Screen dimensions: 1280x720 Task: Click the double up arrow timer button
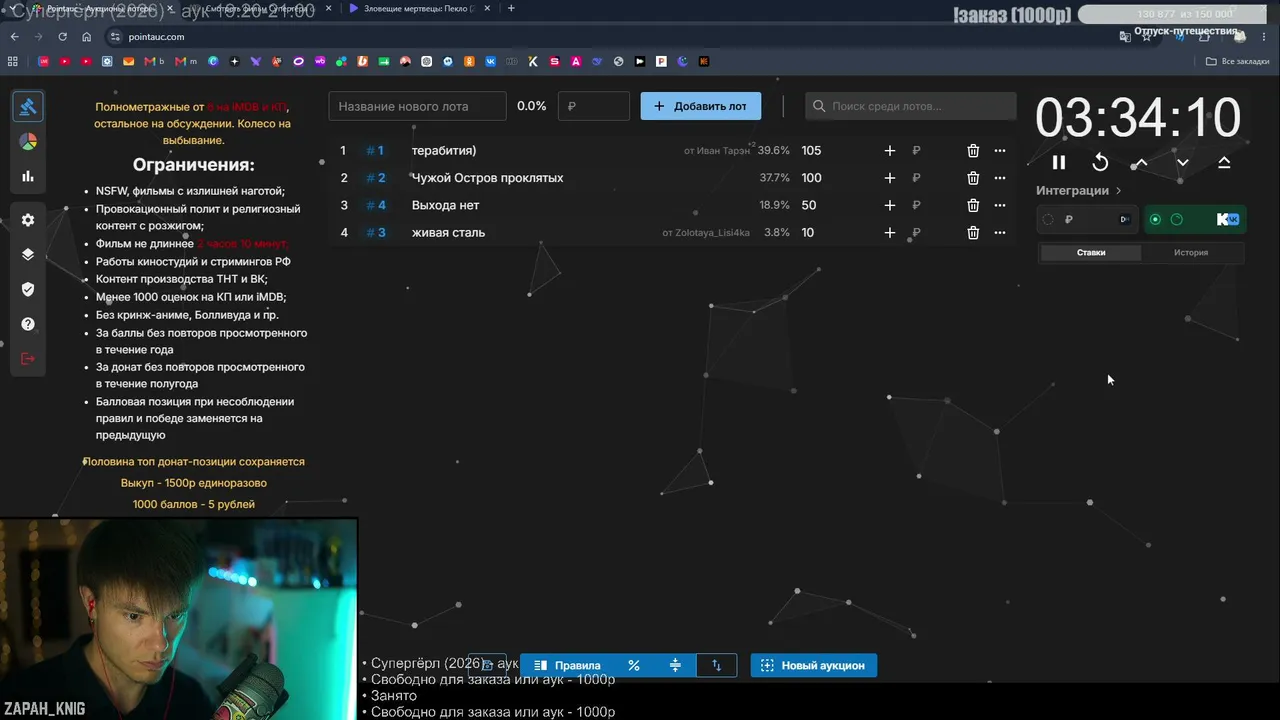[x=1224, y=162]
